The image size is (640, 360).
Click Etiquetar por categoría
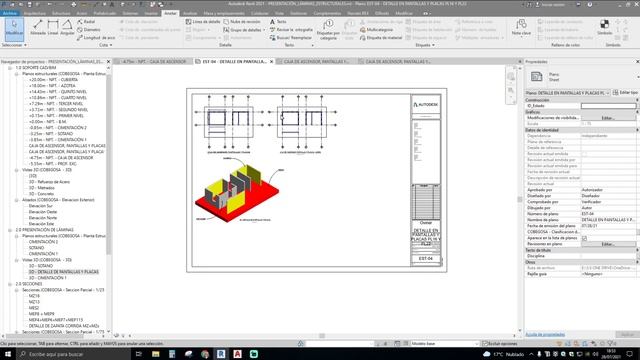(x=328, y=30)
